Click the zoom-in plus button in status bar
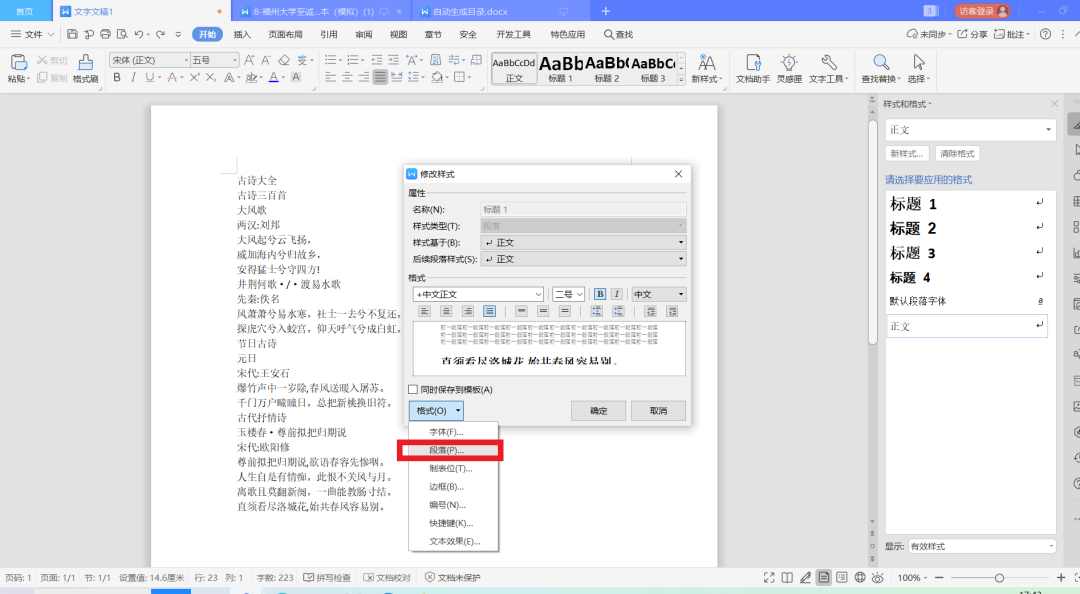 click(x=1061, y=577)
